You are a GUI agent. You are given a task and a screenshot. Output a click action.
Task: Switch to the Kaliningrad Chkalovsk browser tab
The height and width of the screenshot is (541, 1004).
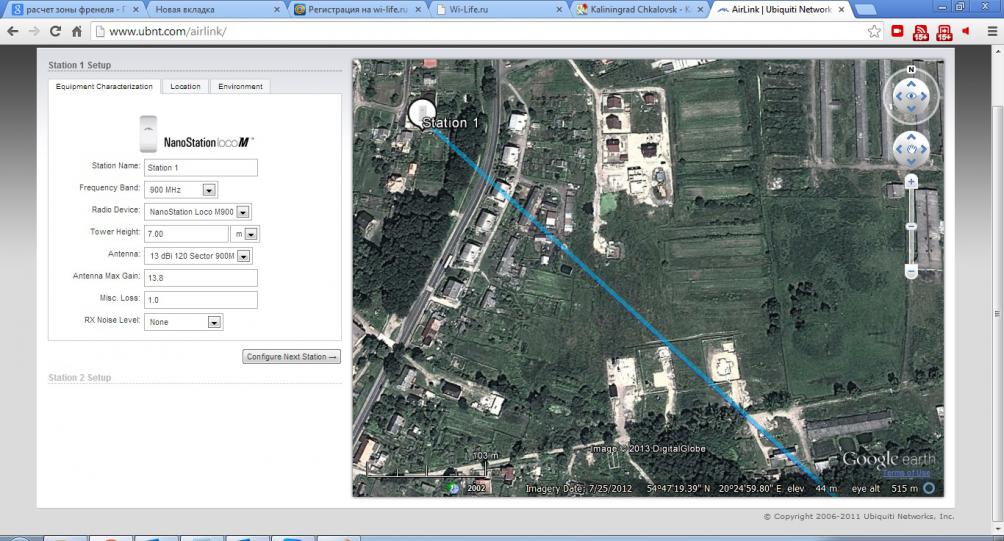click(639, 10)
